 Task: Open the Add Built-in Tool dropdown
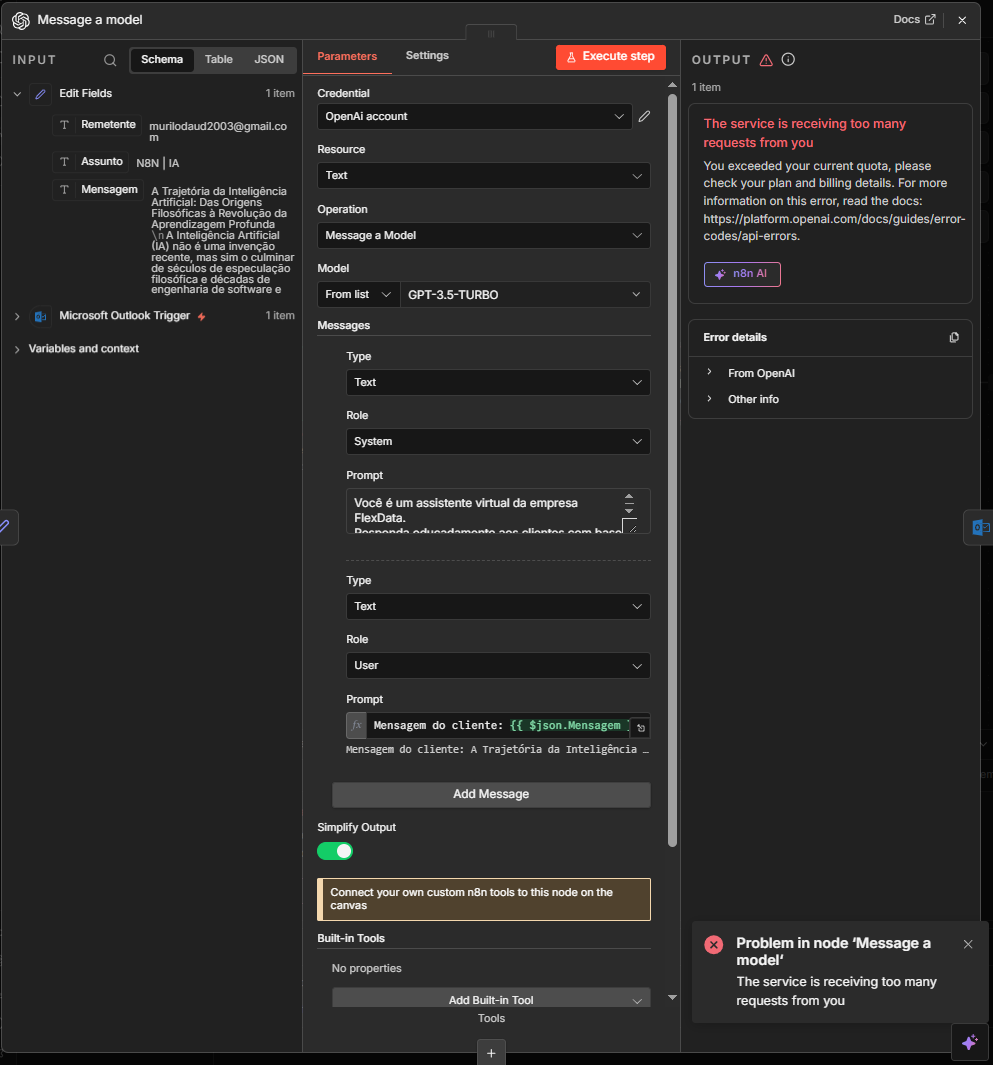coord(491,998)
